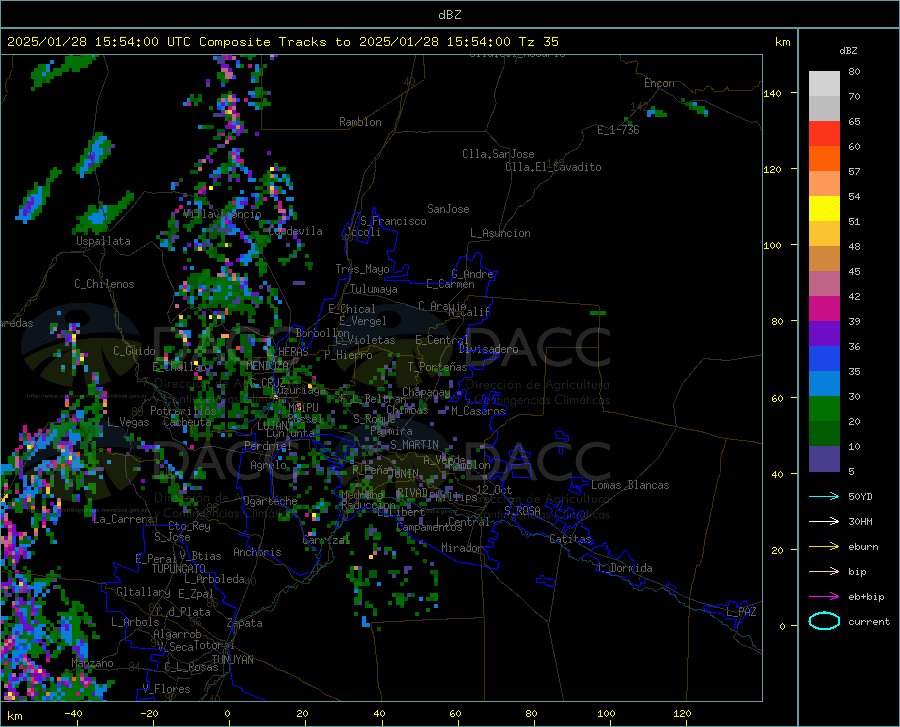Click the 'Anchoris' map label

pos(257,553)
